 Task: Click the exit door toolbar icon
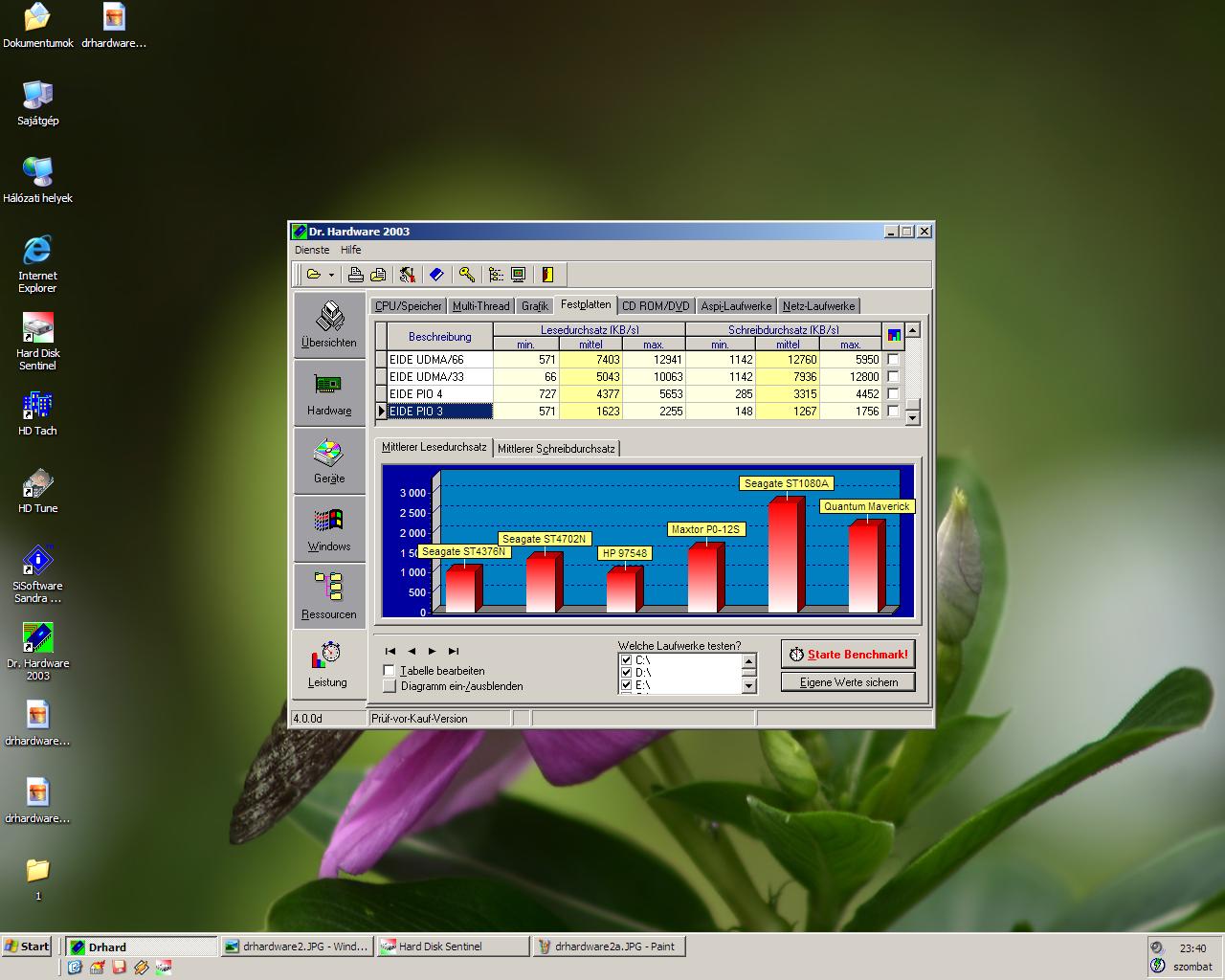tap(547, 275)
